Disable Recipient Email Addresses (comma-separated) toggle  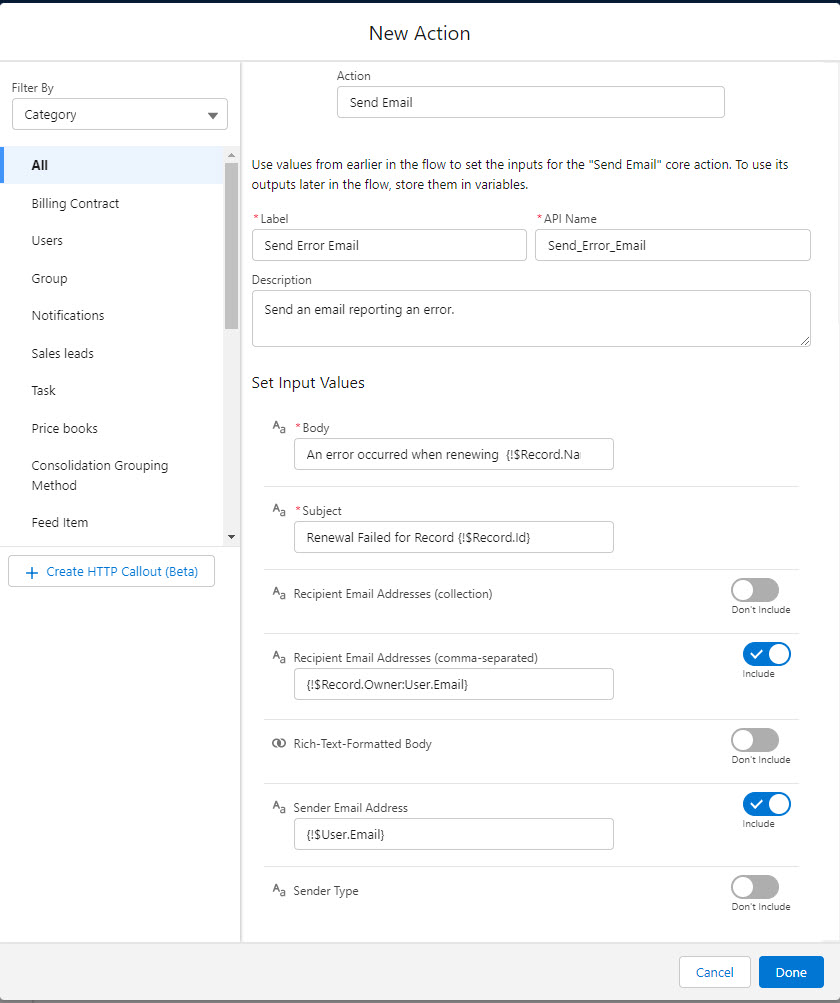point(766,654)
